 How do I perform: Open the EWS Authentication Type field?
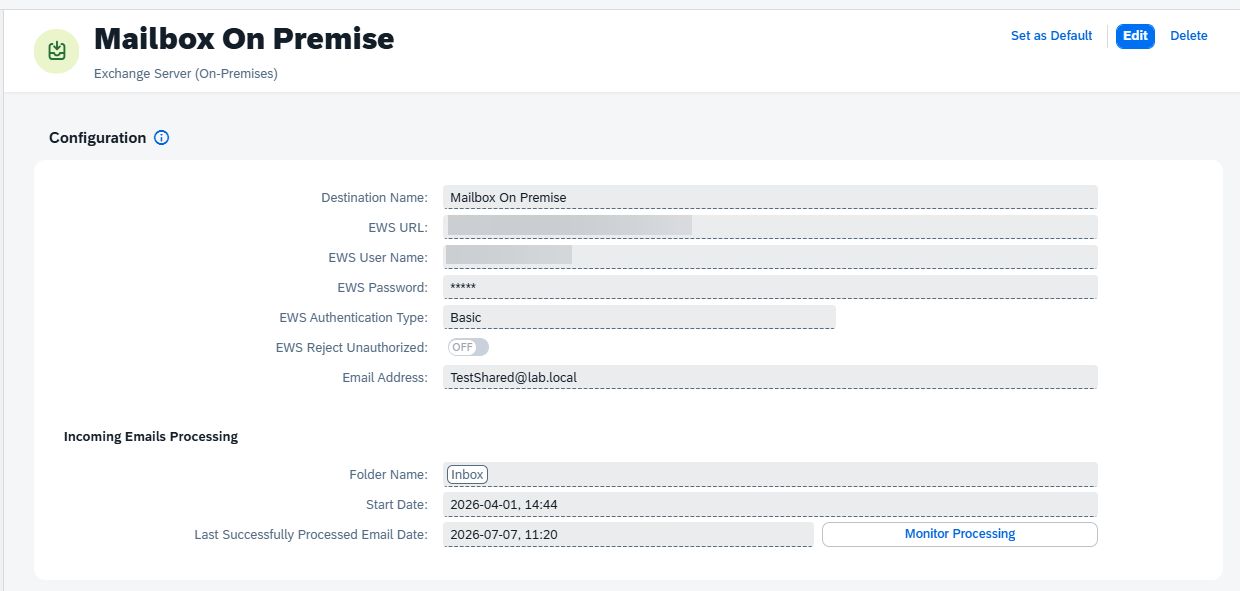click(639, 317)
